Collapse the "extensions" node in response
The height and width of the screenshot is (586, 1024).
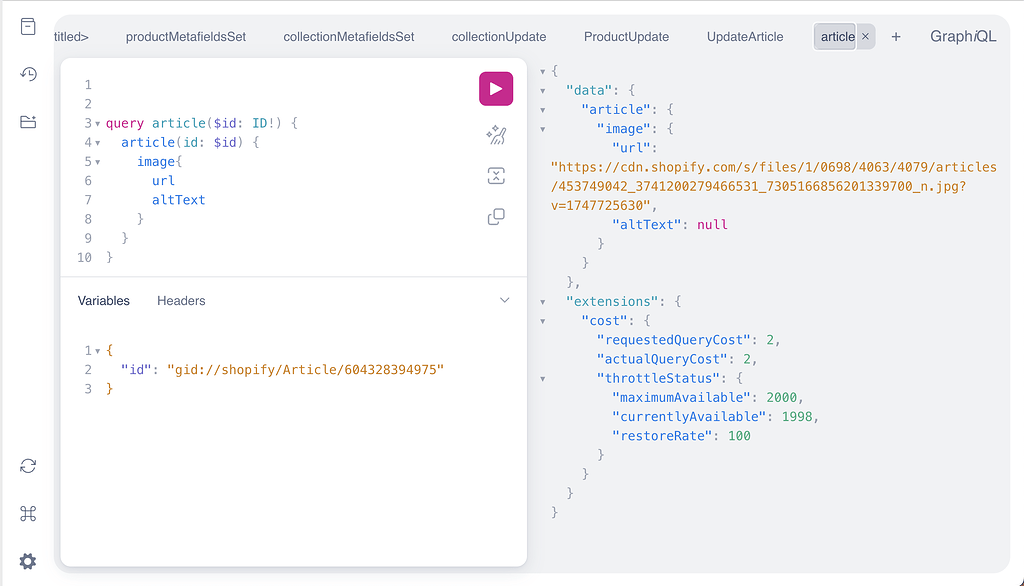tap(543, 302)
